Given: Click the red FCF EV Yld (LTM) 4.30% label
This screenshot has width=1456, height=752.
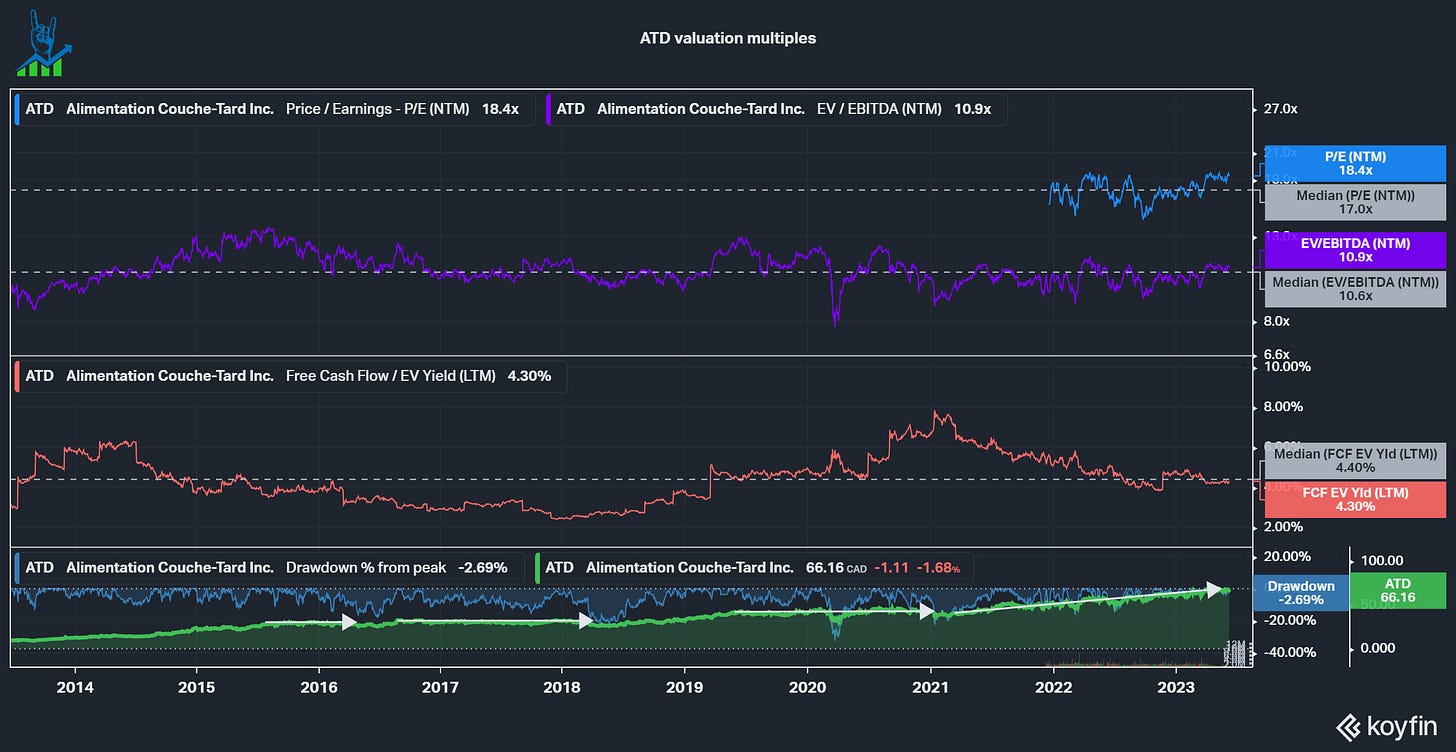Looking at the screenshot, I should (x=1355, y=499).
